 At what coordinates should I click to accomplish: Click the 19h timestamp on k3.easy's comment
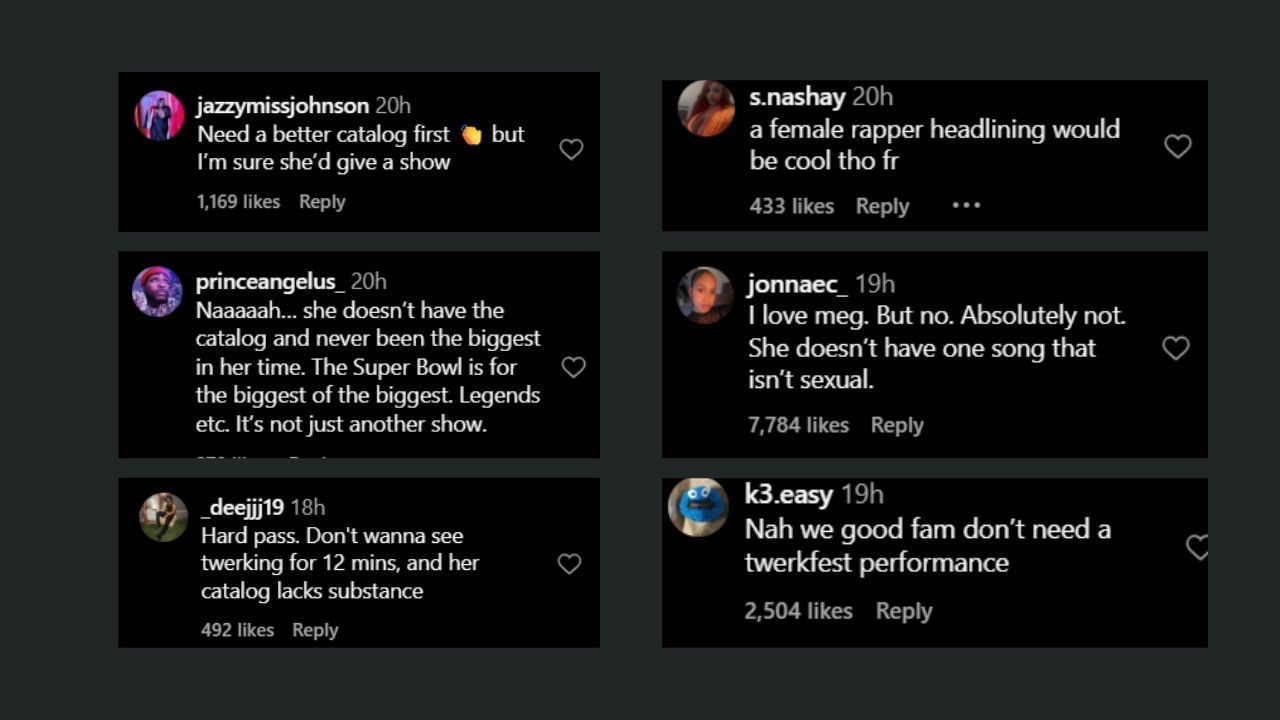(861, 494)
